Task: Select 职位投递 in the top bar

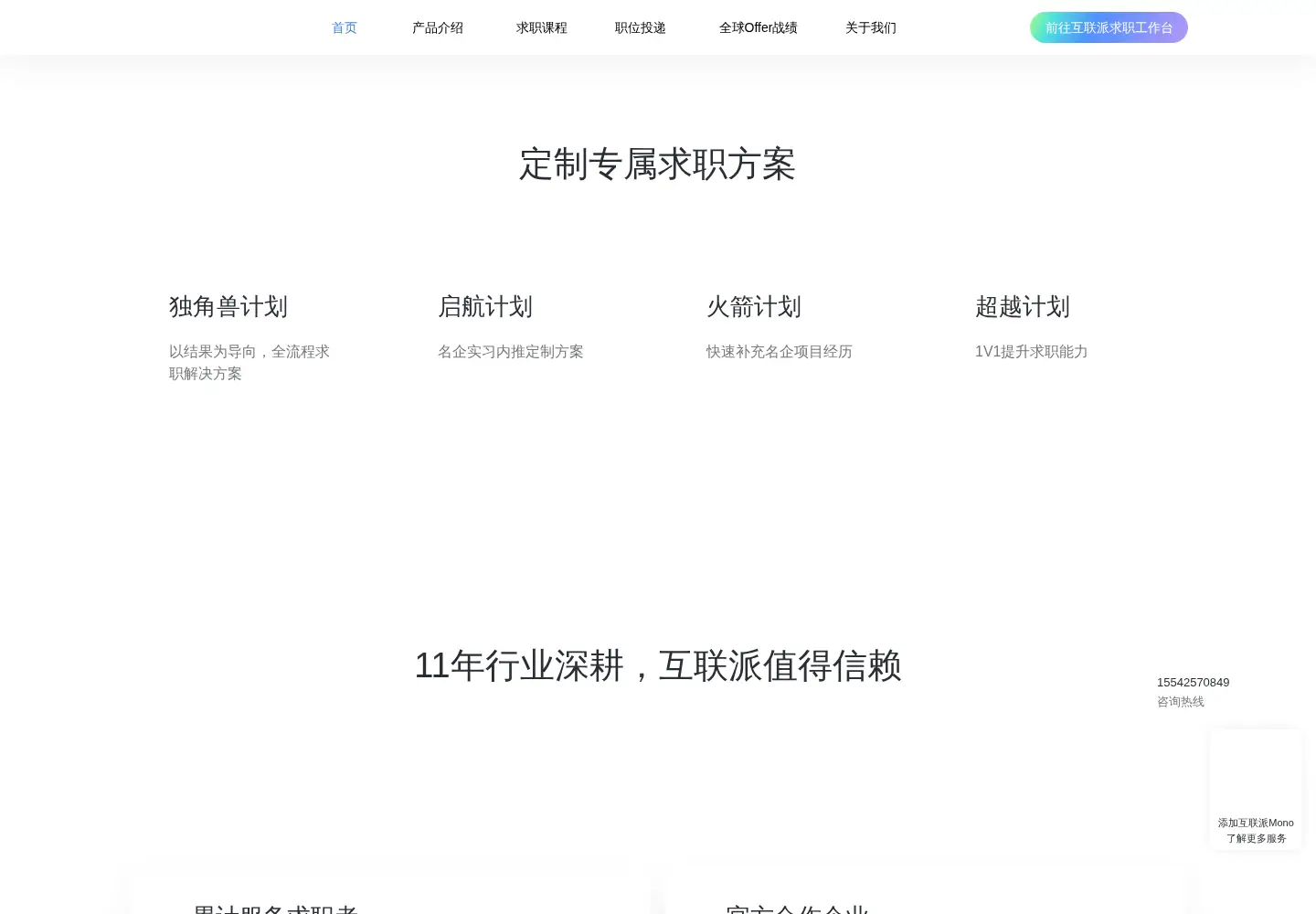Action: [x=640, y=27]
